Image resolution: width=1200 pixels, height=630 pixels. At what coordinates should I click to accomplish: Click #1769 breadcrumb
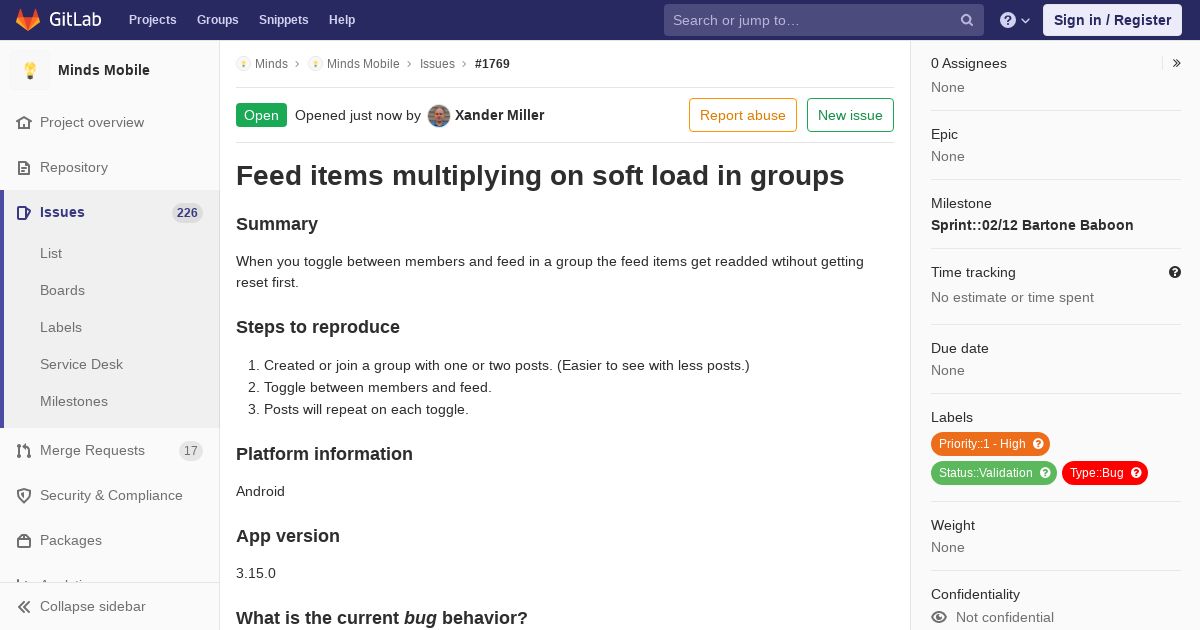click(492, 64)
